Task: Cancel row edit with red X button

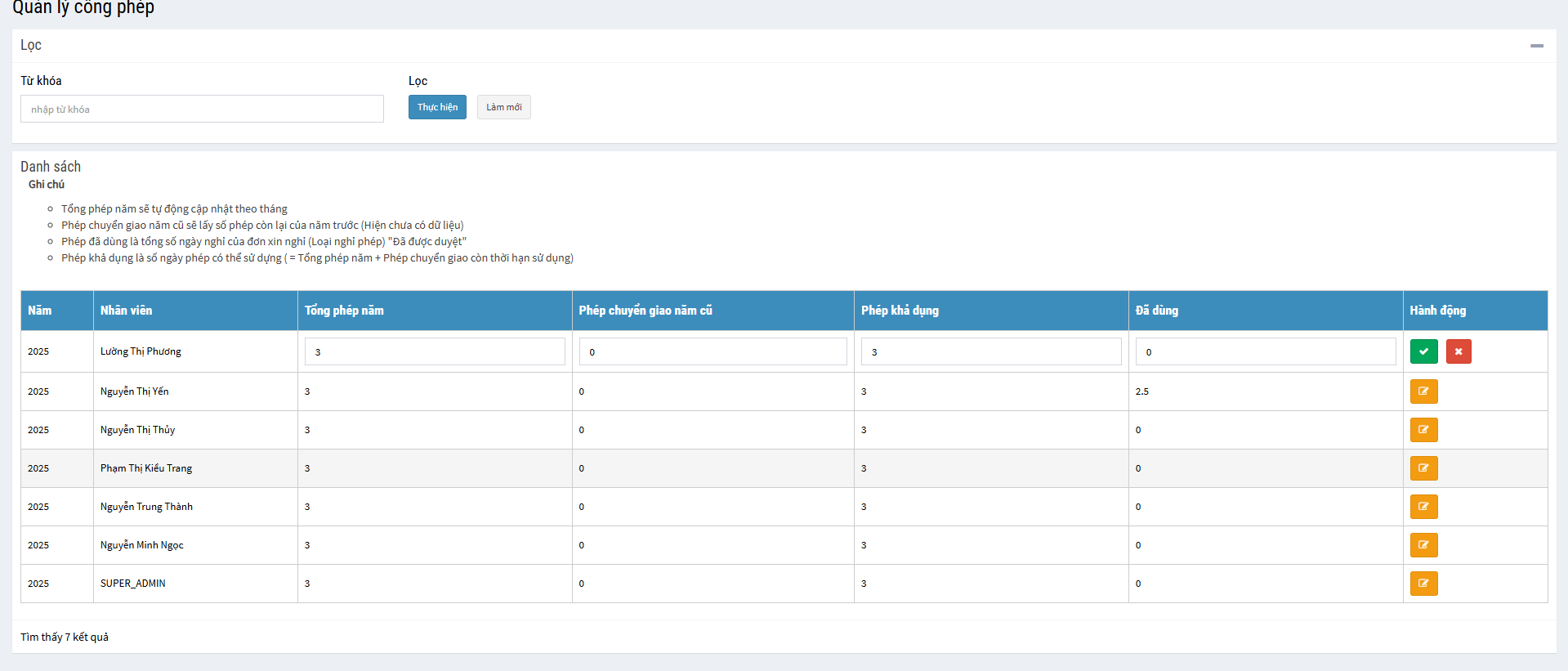Action: 1459,351
